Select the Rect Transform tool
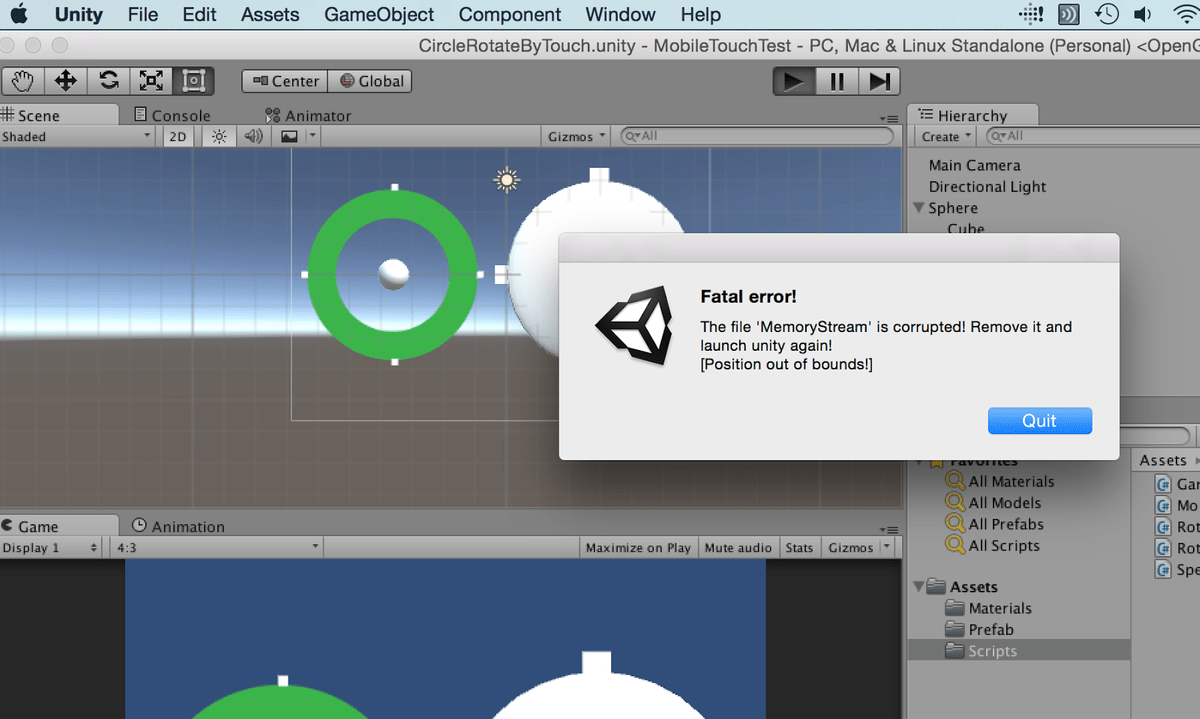Viewport: 1200px width, 719px height. tap(194, 81)
